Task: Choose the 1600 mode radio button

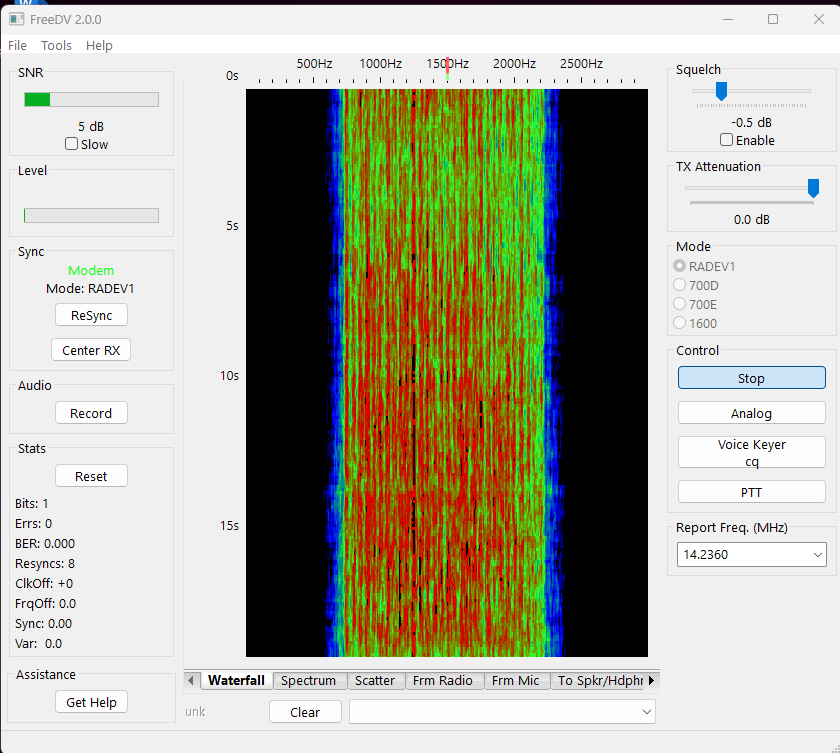Action: coord(680,323)
